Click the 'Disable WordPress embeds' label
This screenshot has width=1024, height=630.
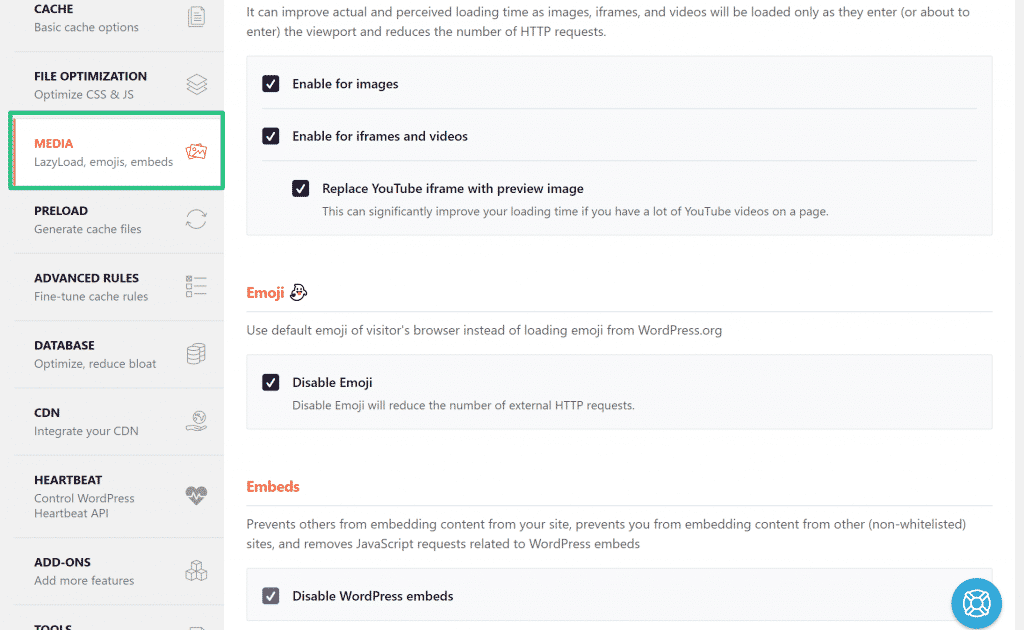coord(373,595)
